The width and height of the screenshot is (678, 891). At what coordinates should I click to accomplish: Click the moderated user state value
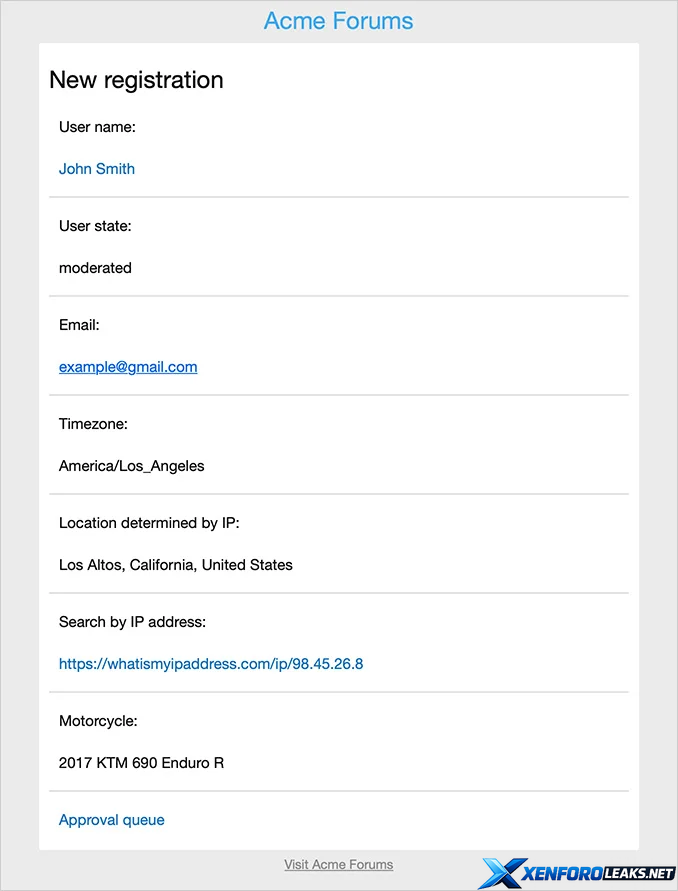point(95,268)
